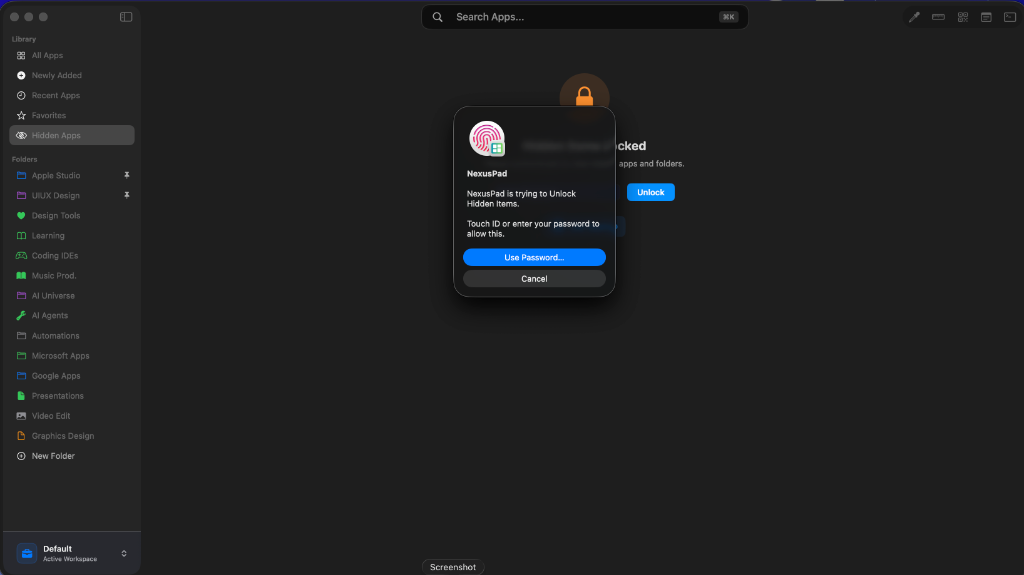Click the Search Apps input field
Image resolution: width=1024 pixels, height=575 pixels.
[584, 17]
